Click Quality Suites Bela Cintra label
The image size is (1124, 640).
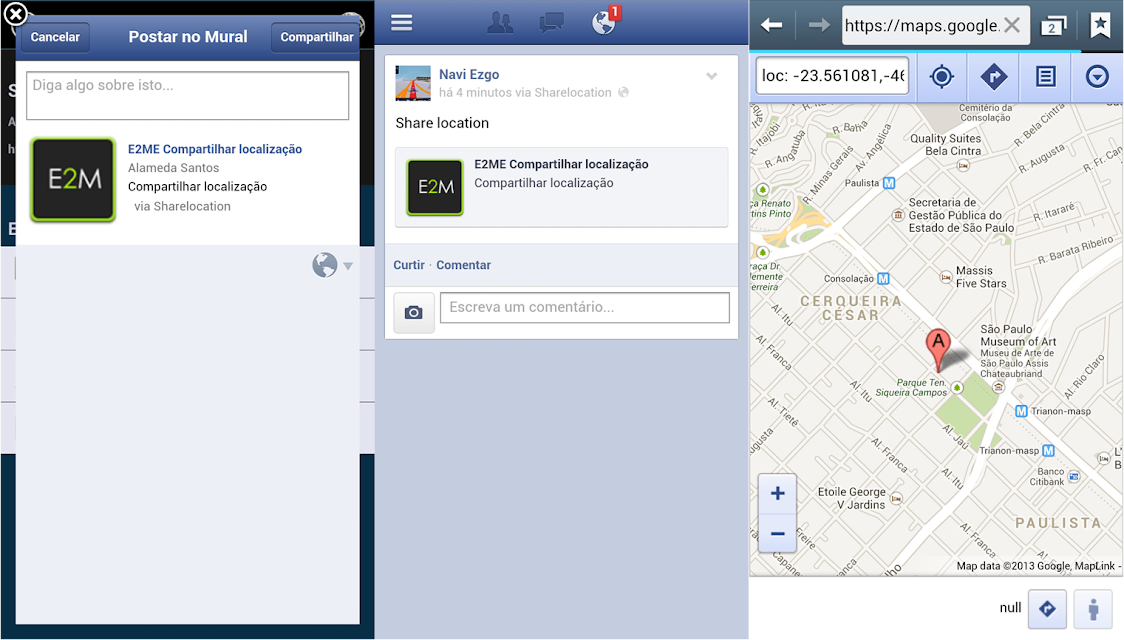click(x=946, y=145)
